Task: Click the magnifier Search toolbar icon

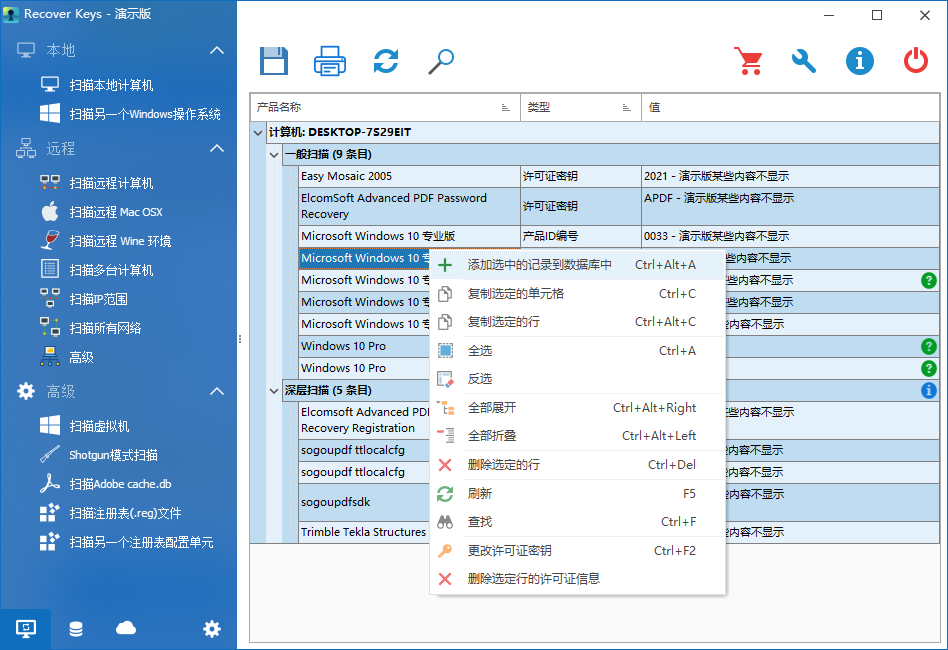Action: (x=441, y=61)
